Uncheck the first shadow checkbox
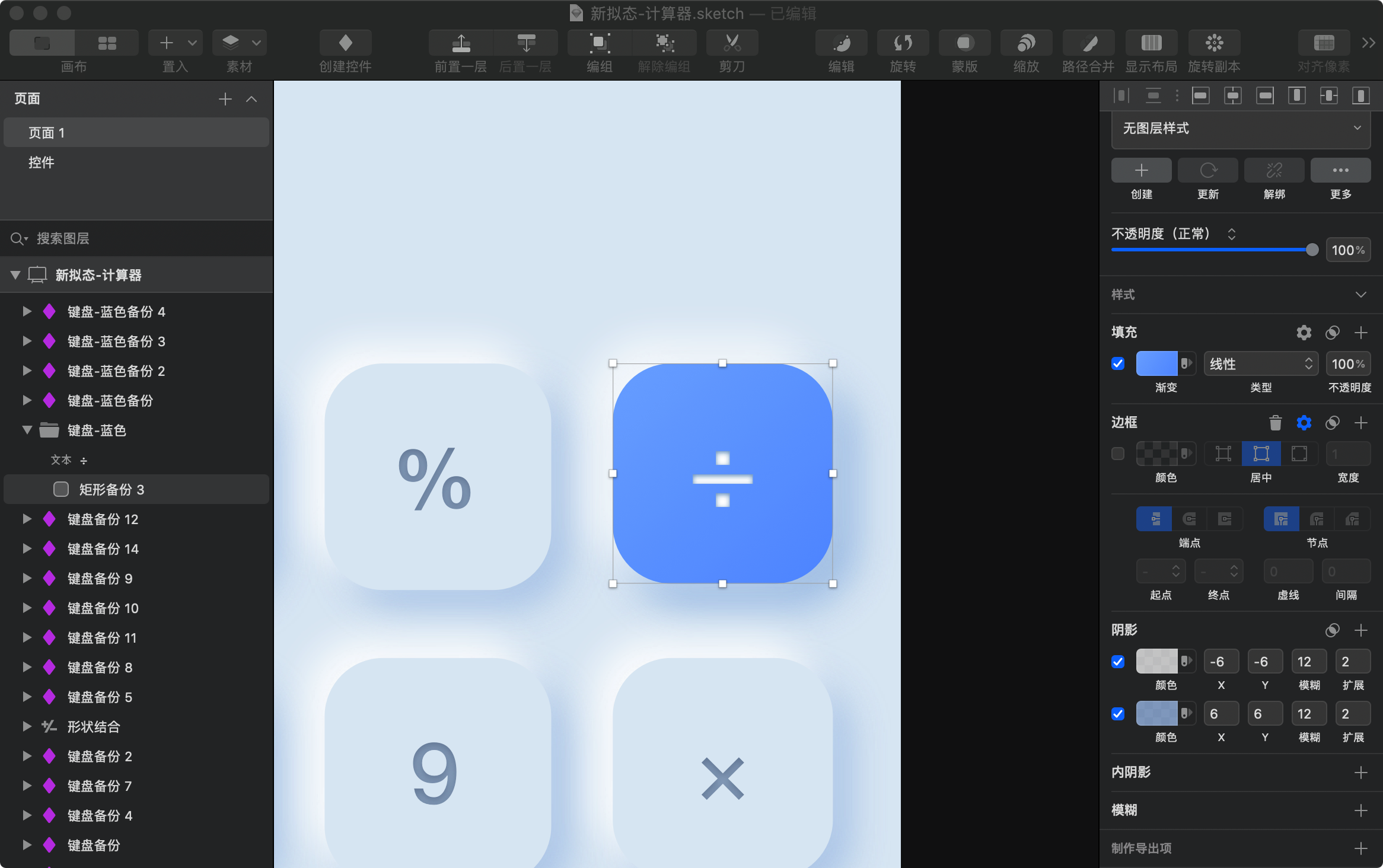The height and width of the screenshot is (868, 1383). coord(1118,662)
